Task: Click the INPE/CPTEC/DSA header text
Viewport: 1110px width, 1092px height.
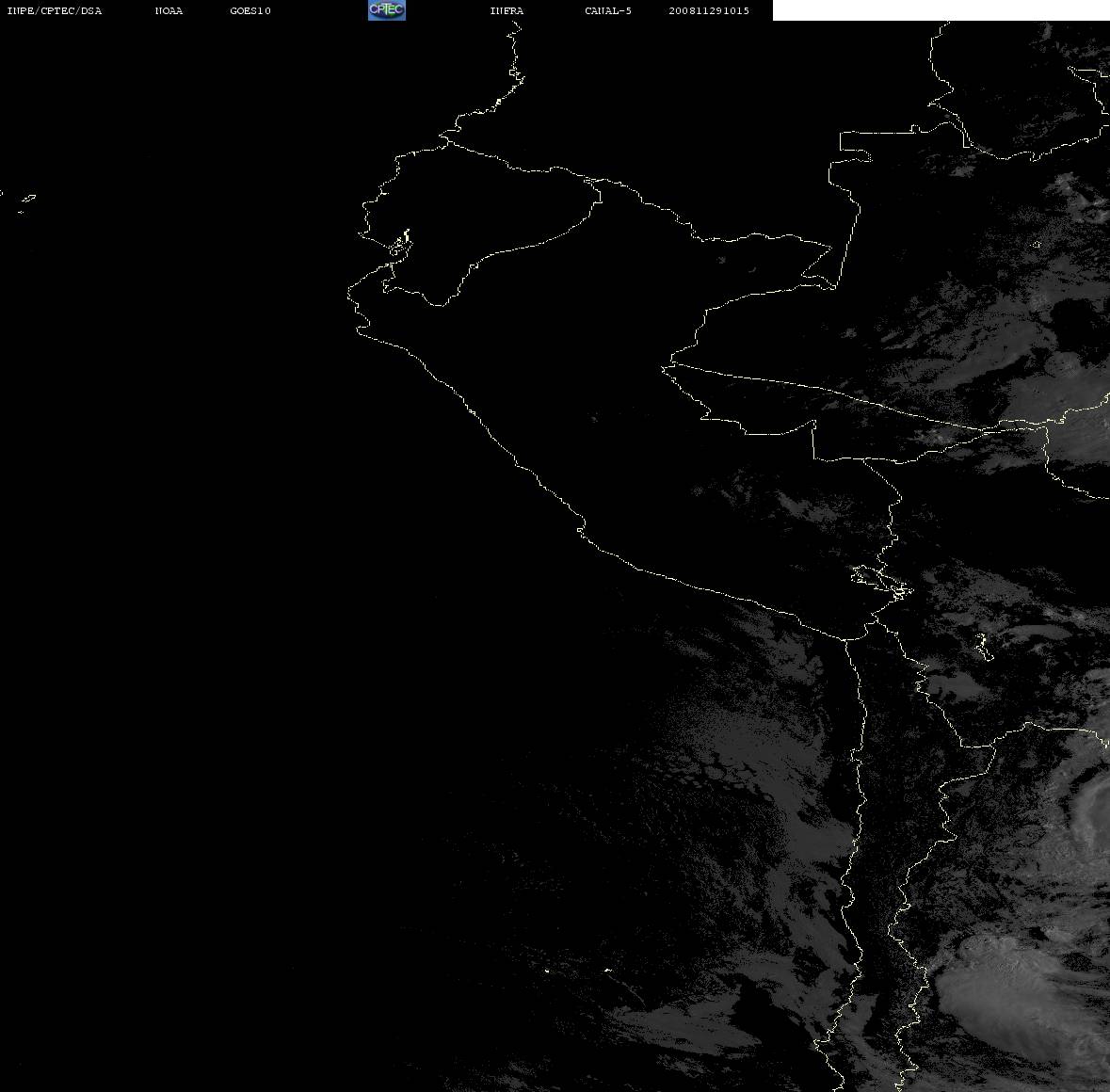Action: click(54, 10)
